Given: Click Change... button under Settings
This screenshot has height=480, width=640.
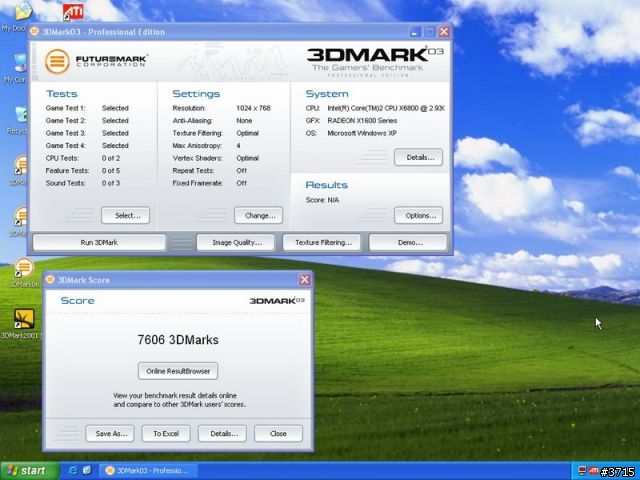Looking at the screenshot, I should pos(258,216).
